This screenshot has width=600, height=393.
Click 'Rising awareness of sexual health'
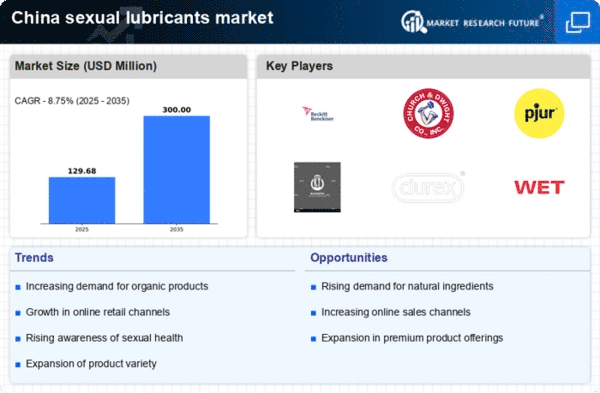point(104,338)
